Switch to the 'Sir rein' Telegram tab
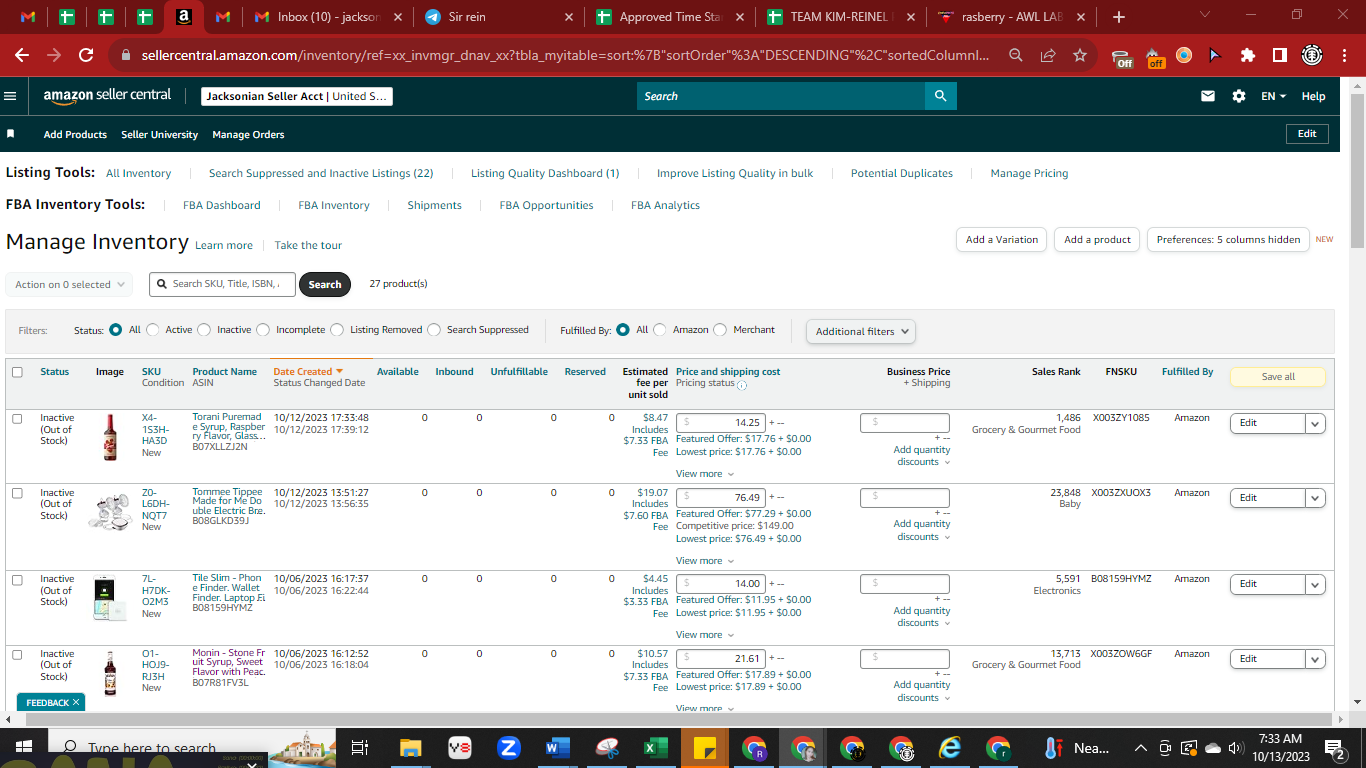1366x768 pixels. [x=500, y=17]
